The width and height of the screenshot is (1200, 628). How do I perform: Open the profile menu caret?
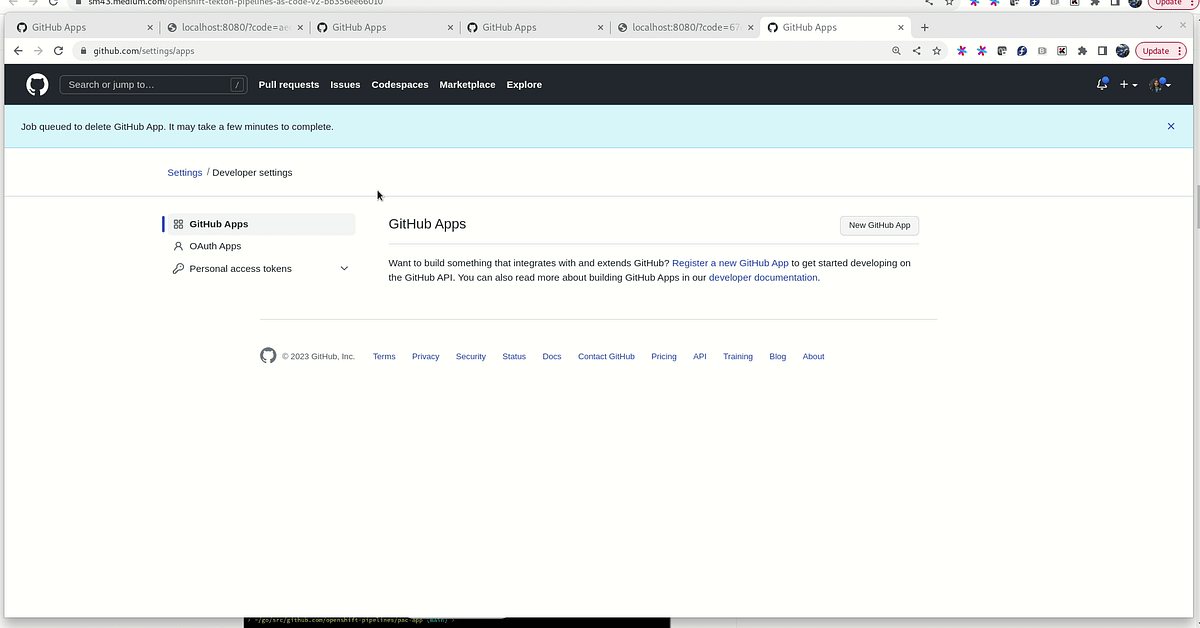coord(1168,86)
